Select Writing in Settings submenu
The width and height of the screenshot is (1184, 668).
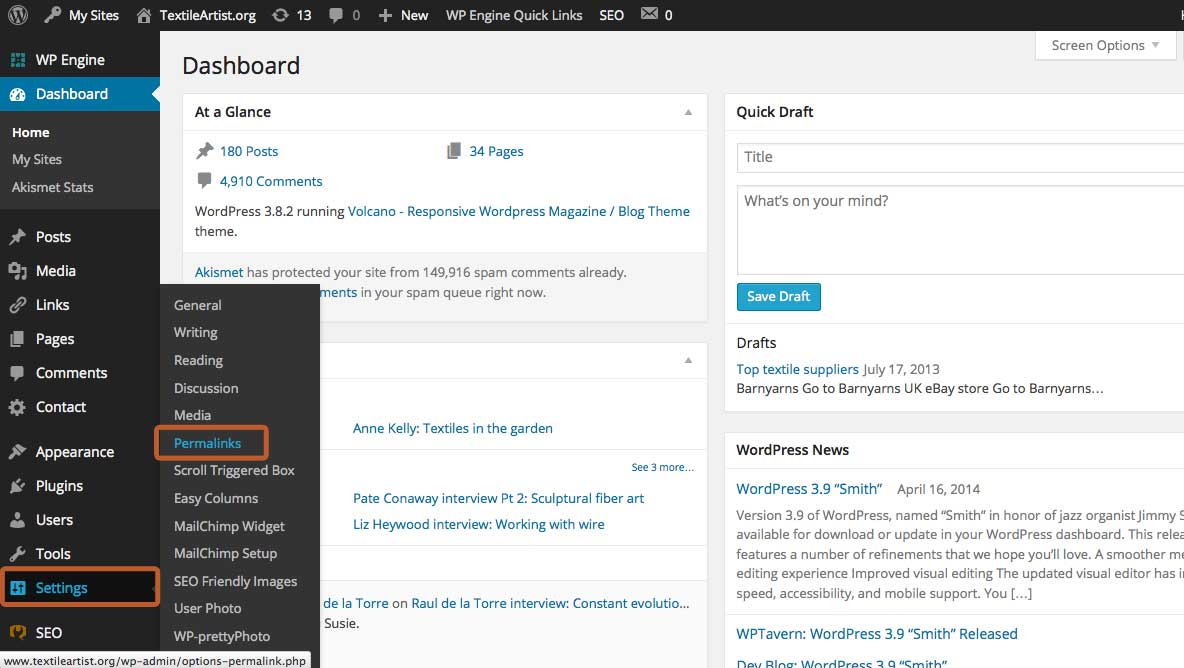pos(196,332)
